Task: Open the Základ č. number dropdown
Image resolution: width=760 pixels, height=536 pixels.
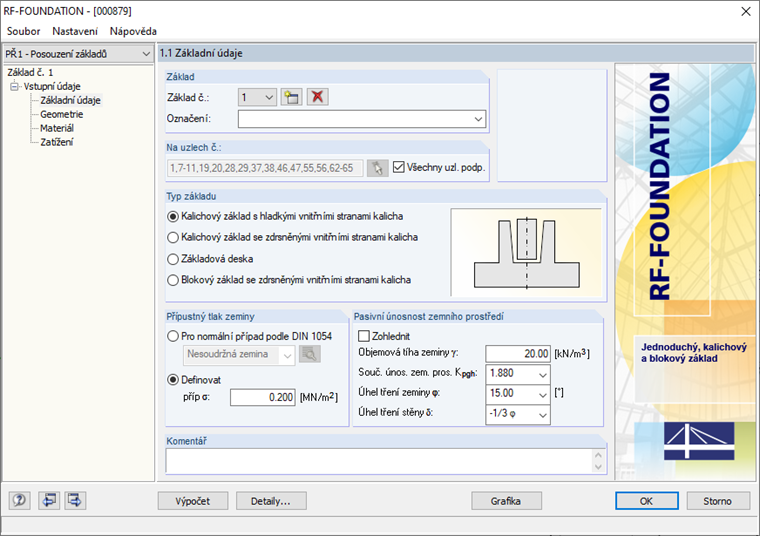Action: tap(257, 97)
